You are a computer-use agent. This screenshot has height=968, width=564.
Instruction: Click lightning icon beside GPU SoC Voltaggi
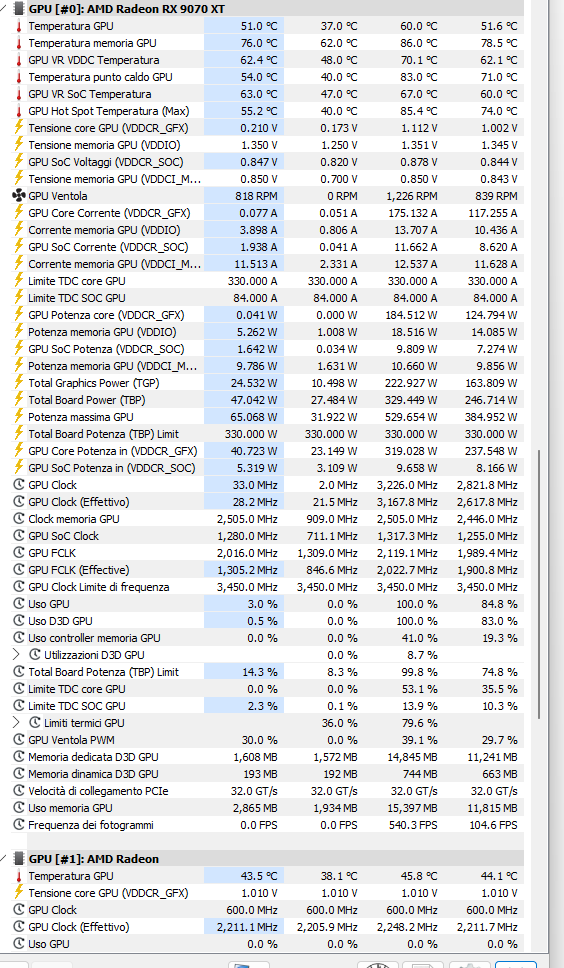pos(19,162)
